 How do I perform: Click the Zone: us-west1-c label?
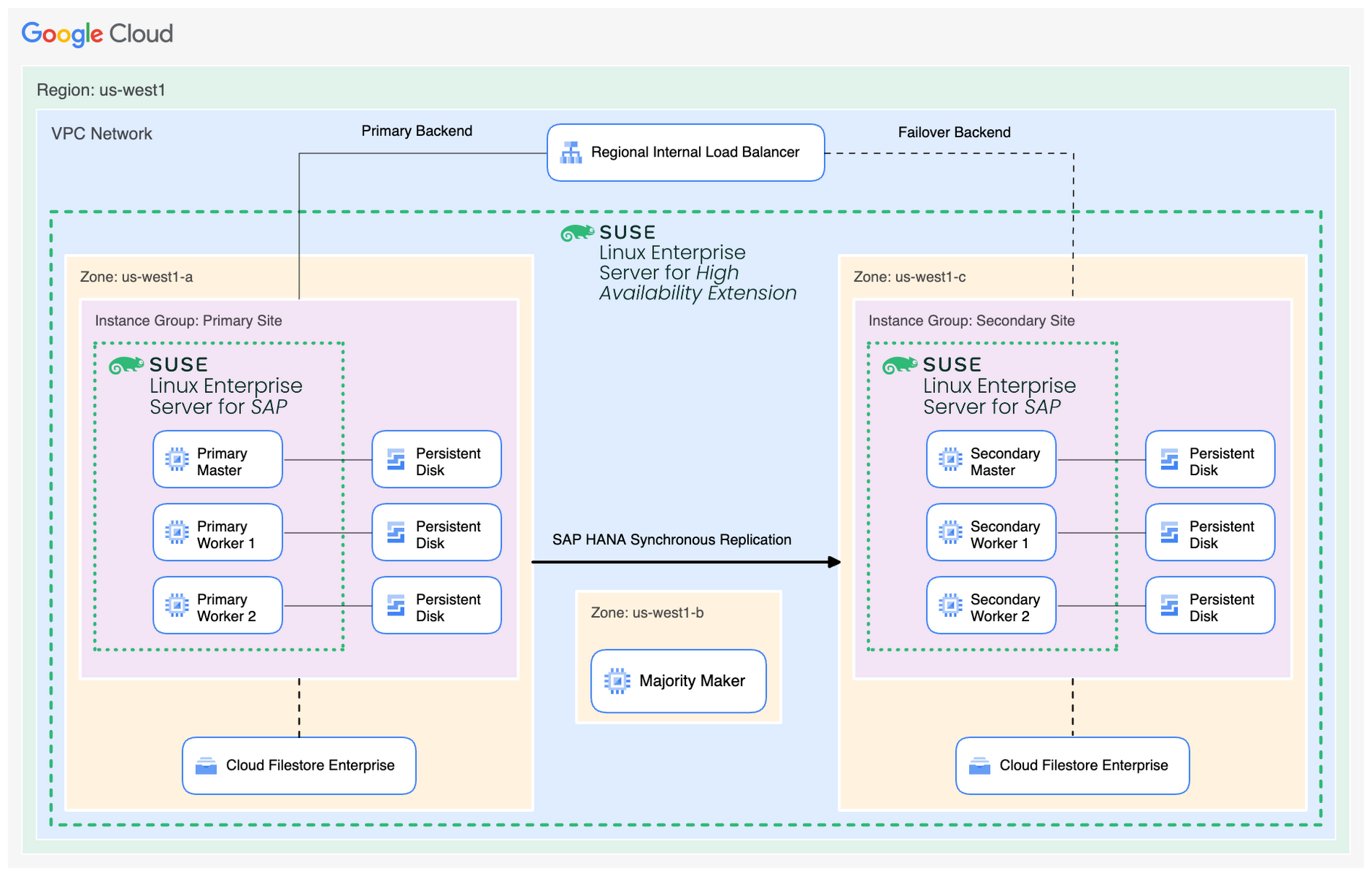[910, 277]
